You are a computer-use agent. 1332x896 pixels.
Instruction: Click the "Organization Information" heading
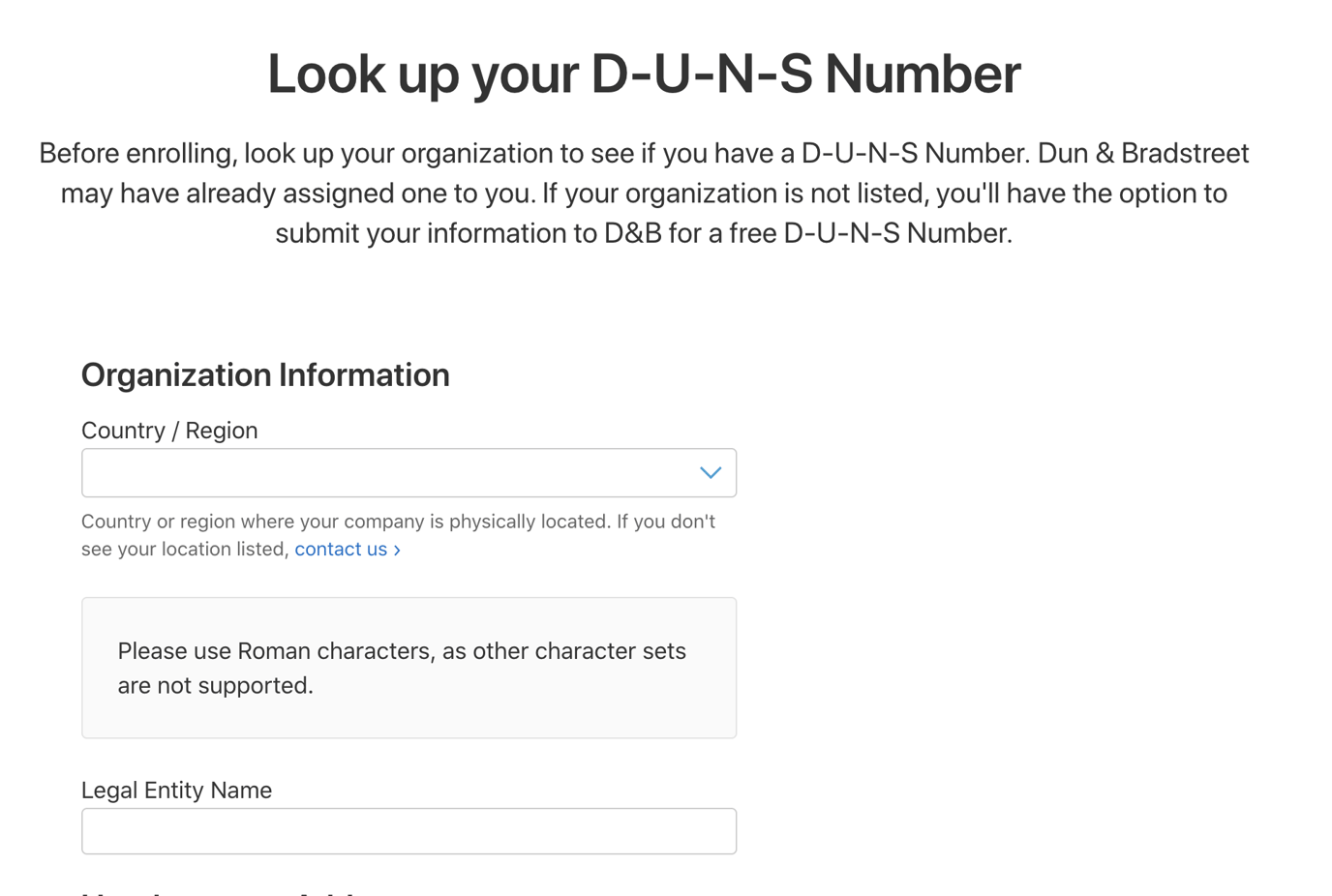pyautogui.click(x=265, y=375)
